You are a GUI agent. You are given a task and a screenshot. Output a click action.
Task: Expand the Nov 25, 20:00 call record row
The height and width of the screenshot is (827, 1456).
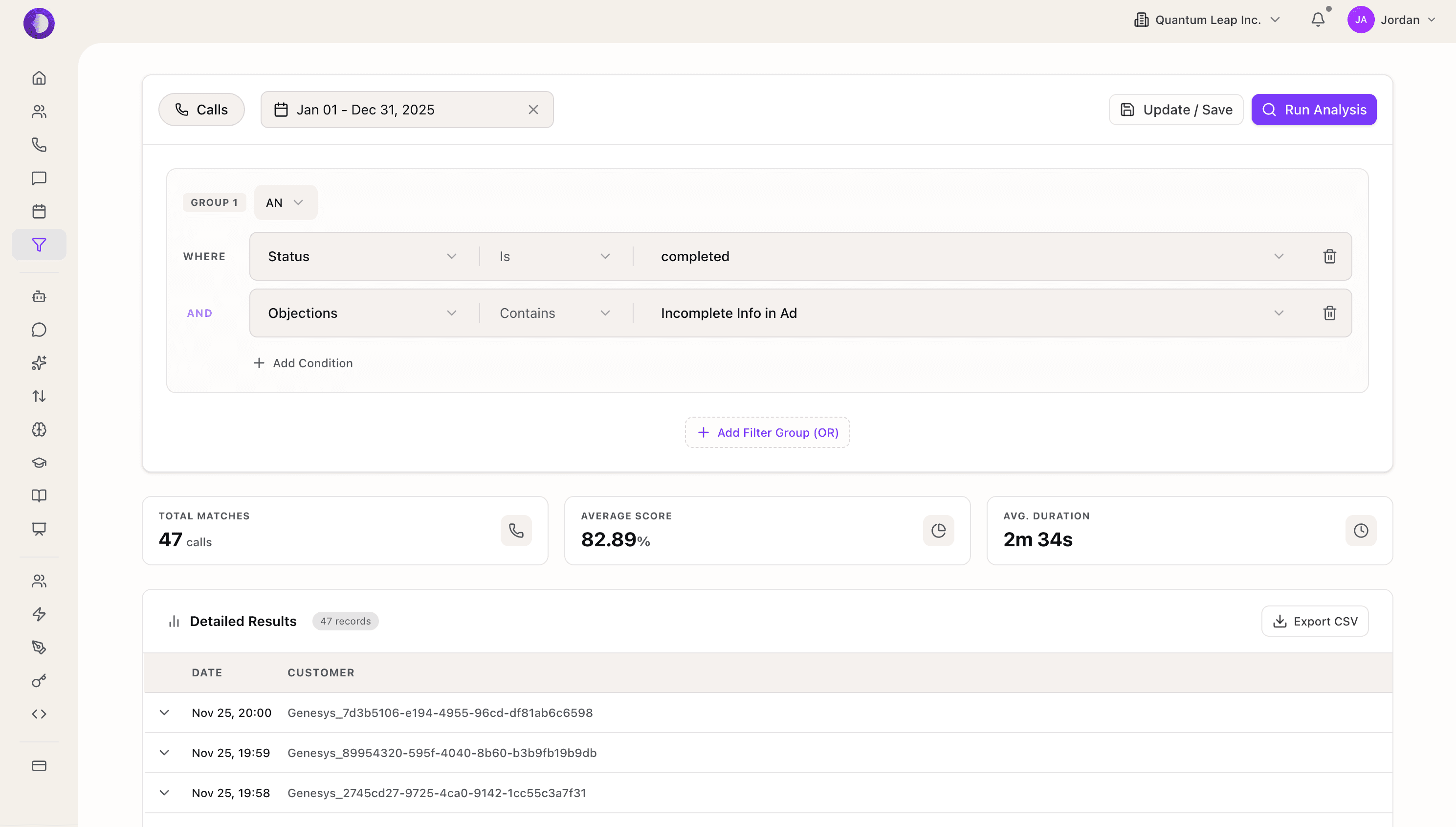pyautogui.click(x=164, y=713)
